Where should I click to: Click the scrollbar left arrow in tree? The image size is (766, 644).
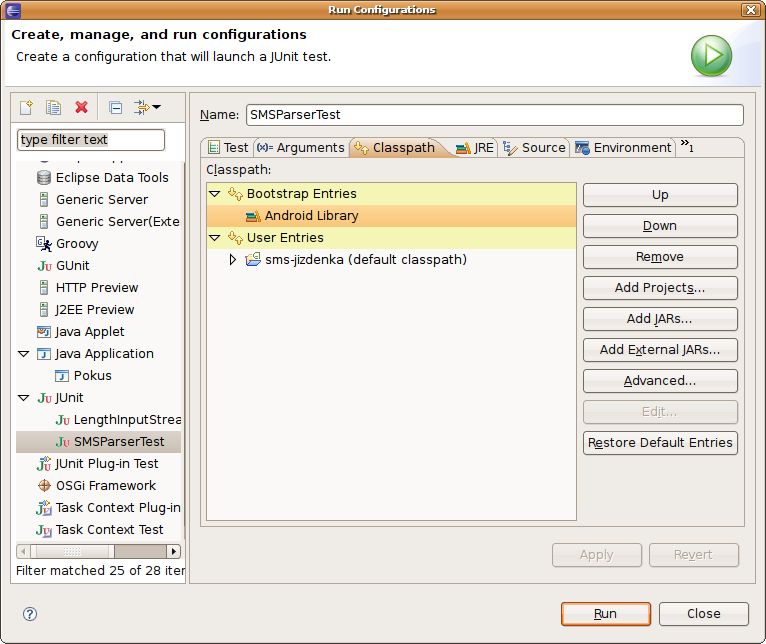point(23,552)
